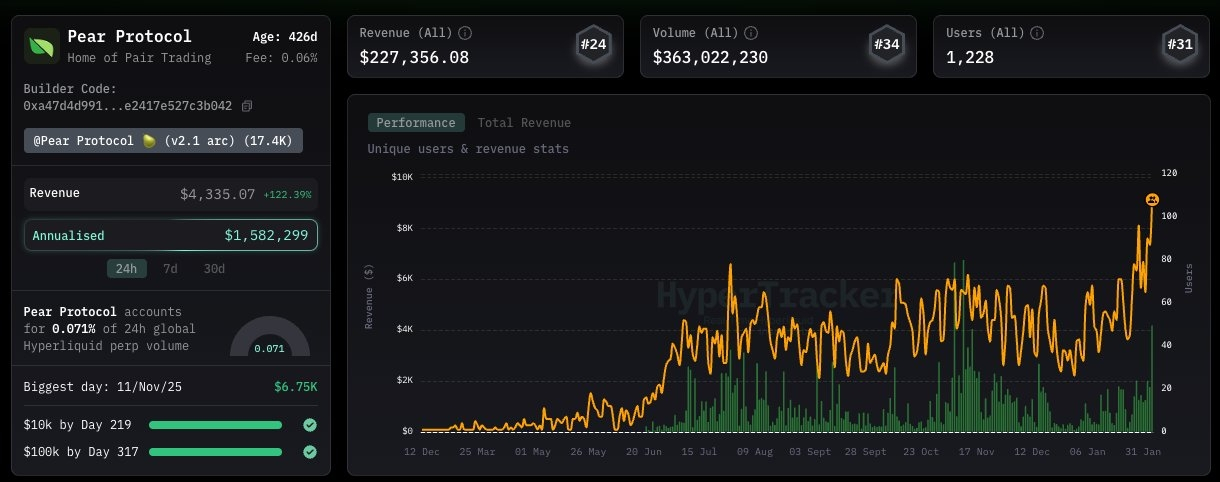Viewport: 1220px width, 482px height.
Task: Click the info icon next to Users (All)
Action: click(1036, 33)
